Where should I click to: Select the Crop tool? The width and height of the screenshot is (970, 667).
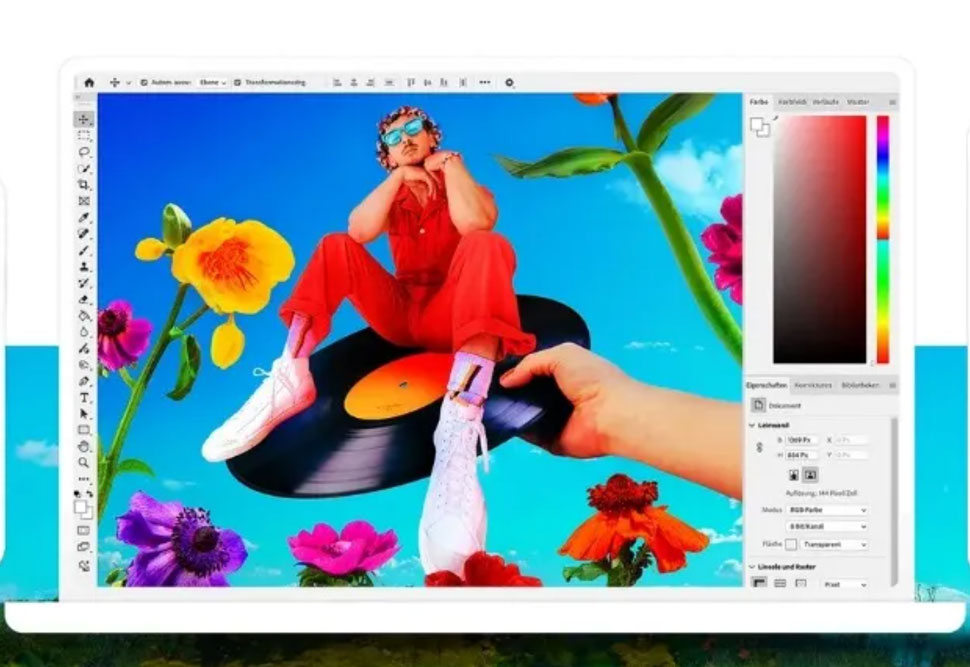pyautogui.click(x=84, y=185)
